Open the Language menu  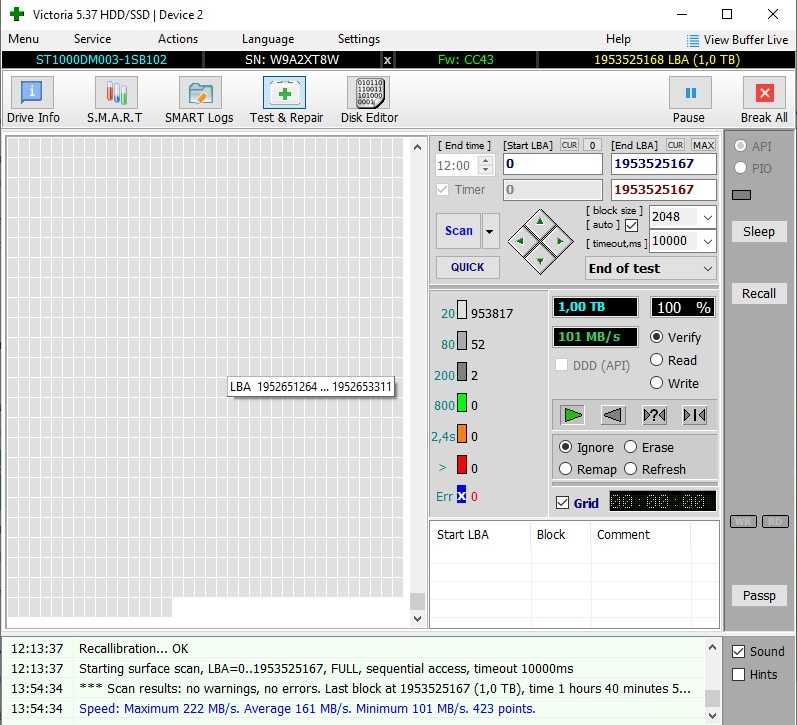coord(268,39)
